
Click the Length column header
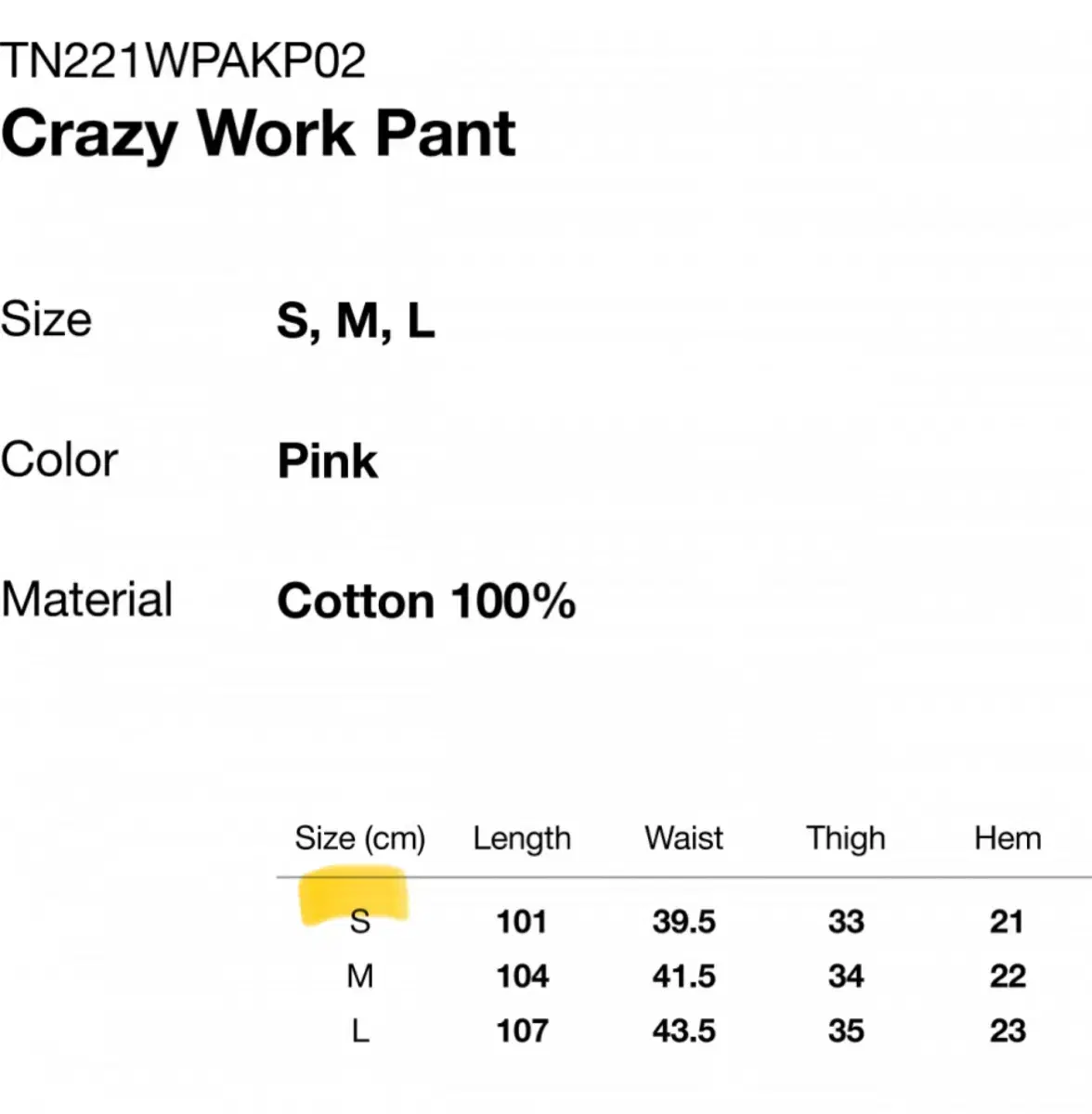coord(522,838)
